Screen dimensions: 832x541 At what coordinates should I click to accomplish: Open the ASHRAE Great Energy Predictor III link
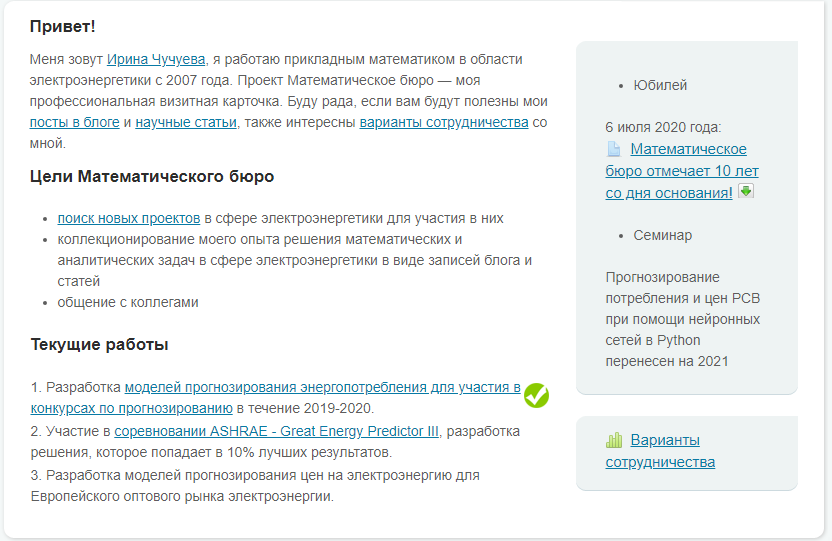276,431
